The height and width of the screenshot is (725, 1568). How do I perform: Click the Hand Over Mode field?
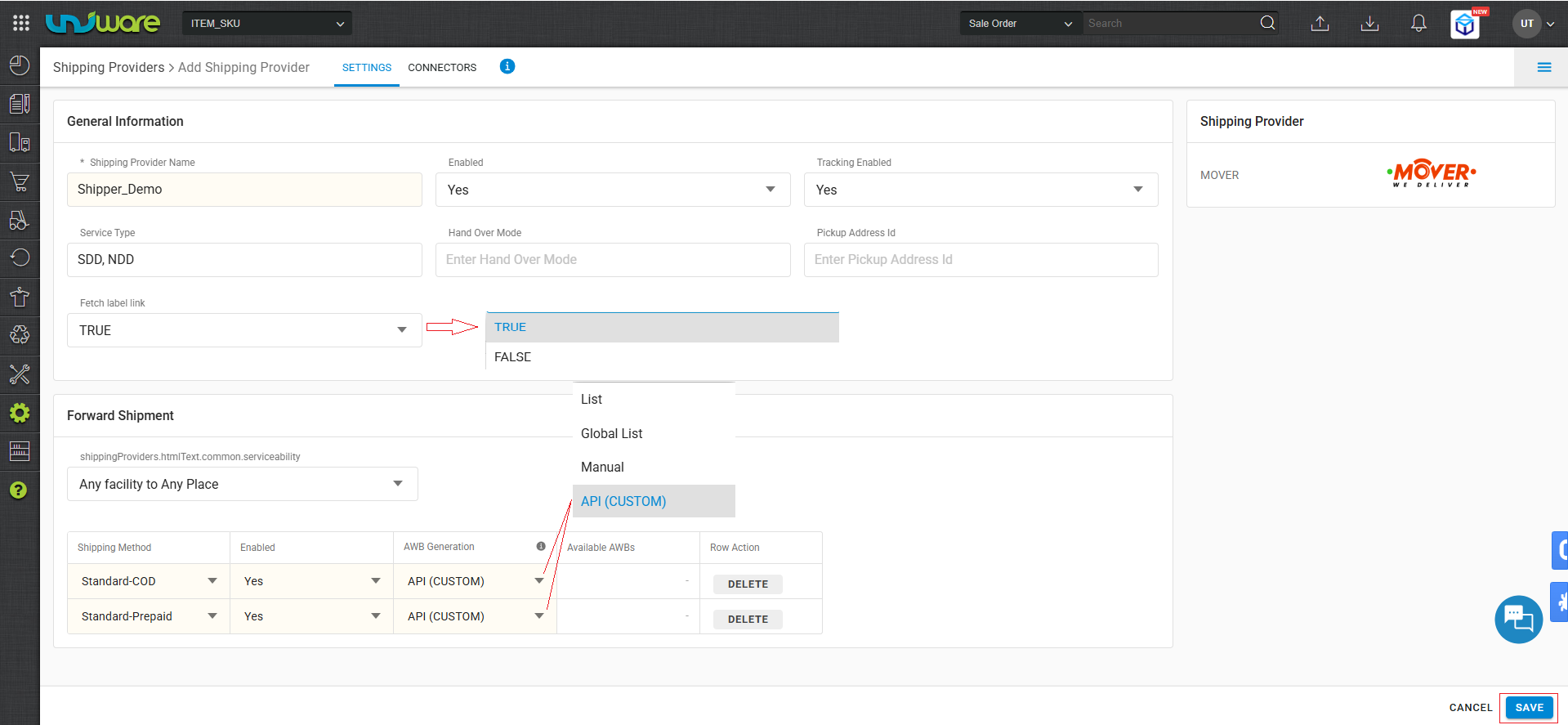613,260
